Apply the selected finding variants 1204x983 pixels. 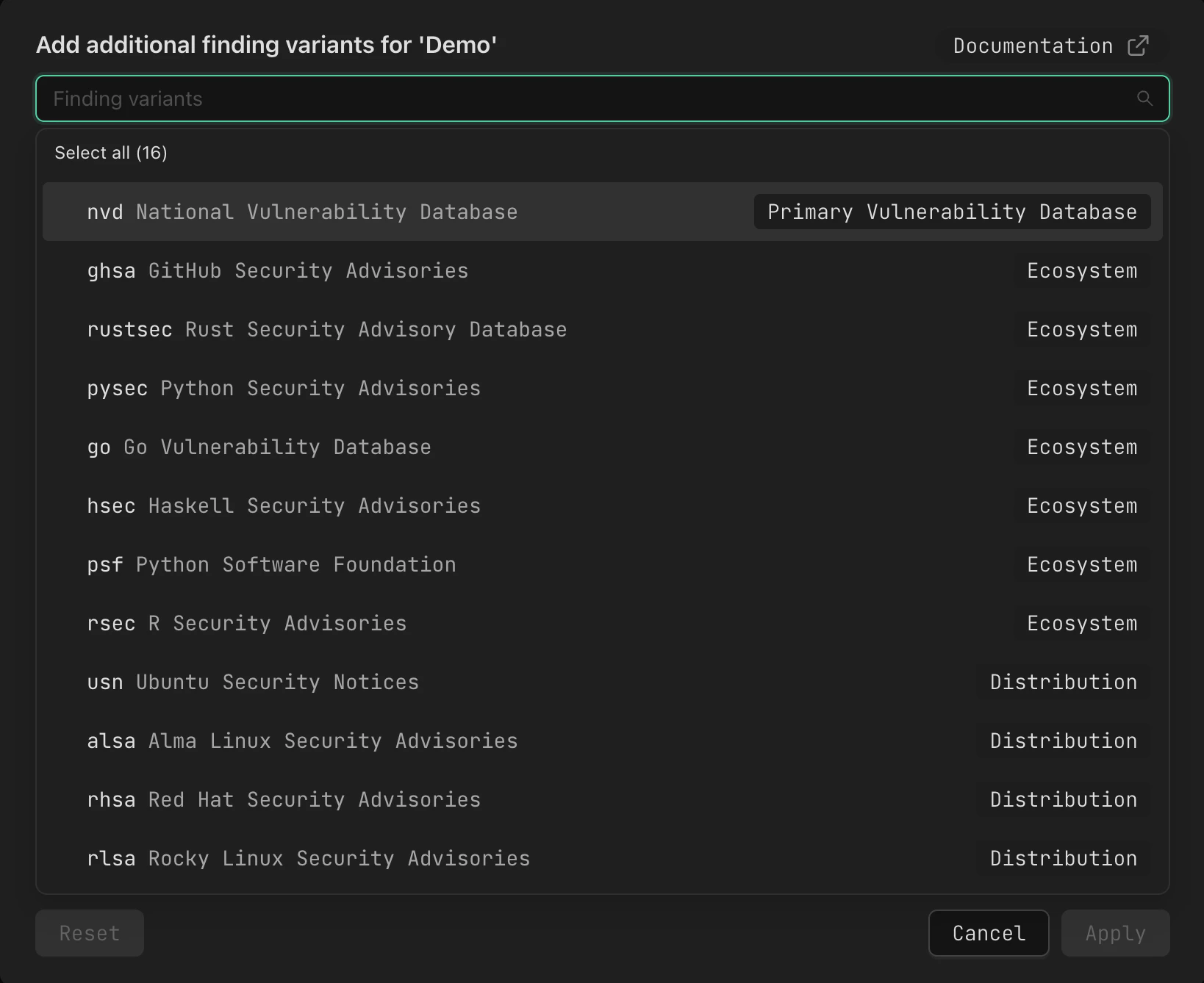[x=1115, y=933]
